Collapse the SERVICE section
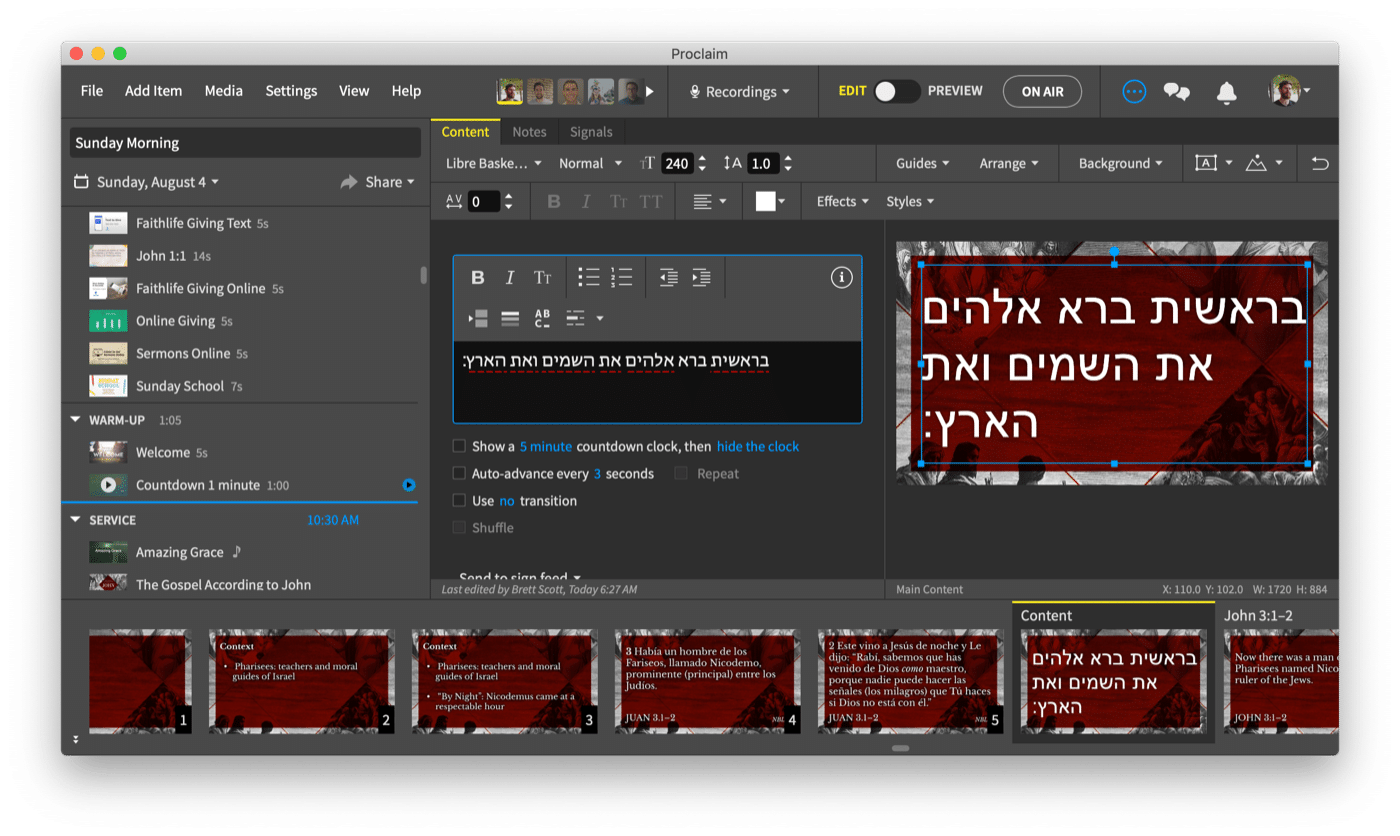The width and height of the screenshot is (1400, 836). [x=75, y=520]
